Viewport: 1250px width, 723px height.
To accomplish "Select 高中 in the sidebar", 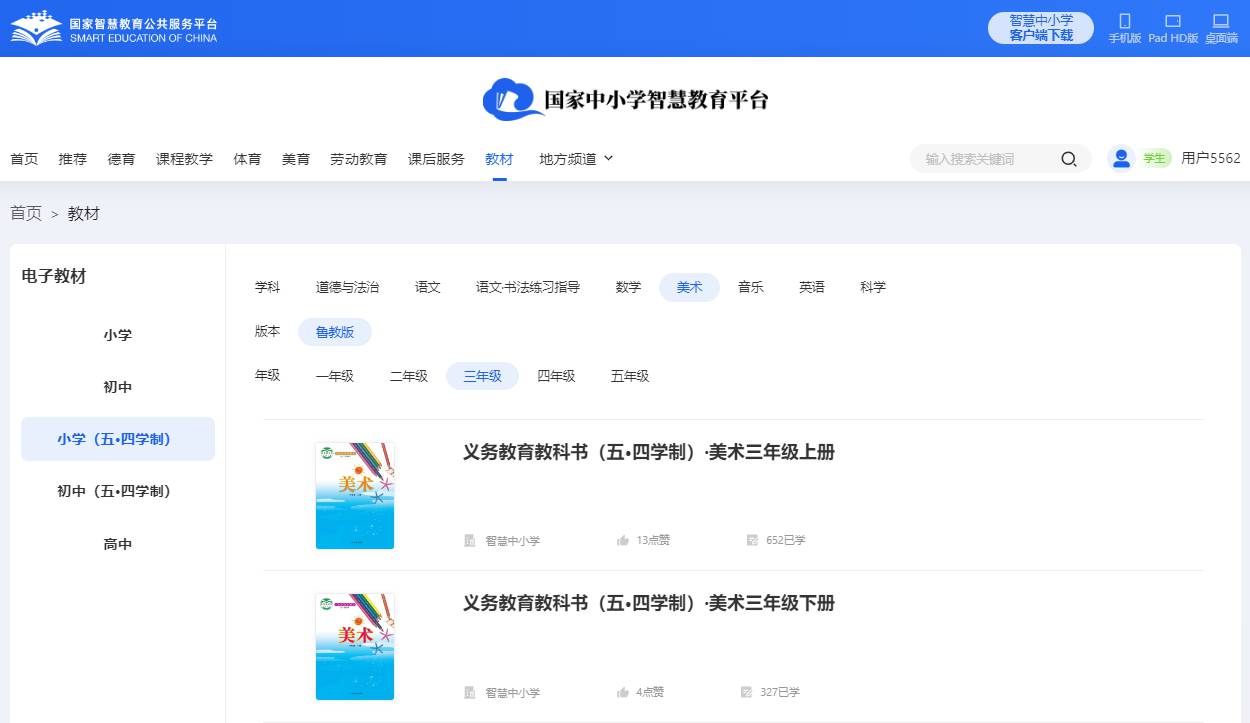I will (x=118, y=544).
